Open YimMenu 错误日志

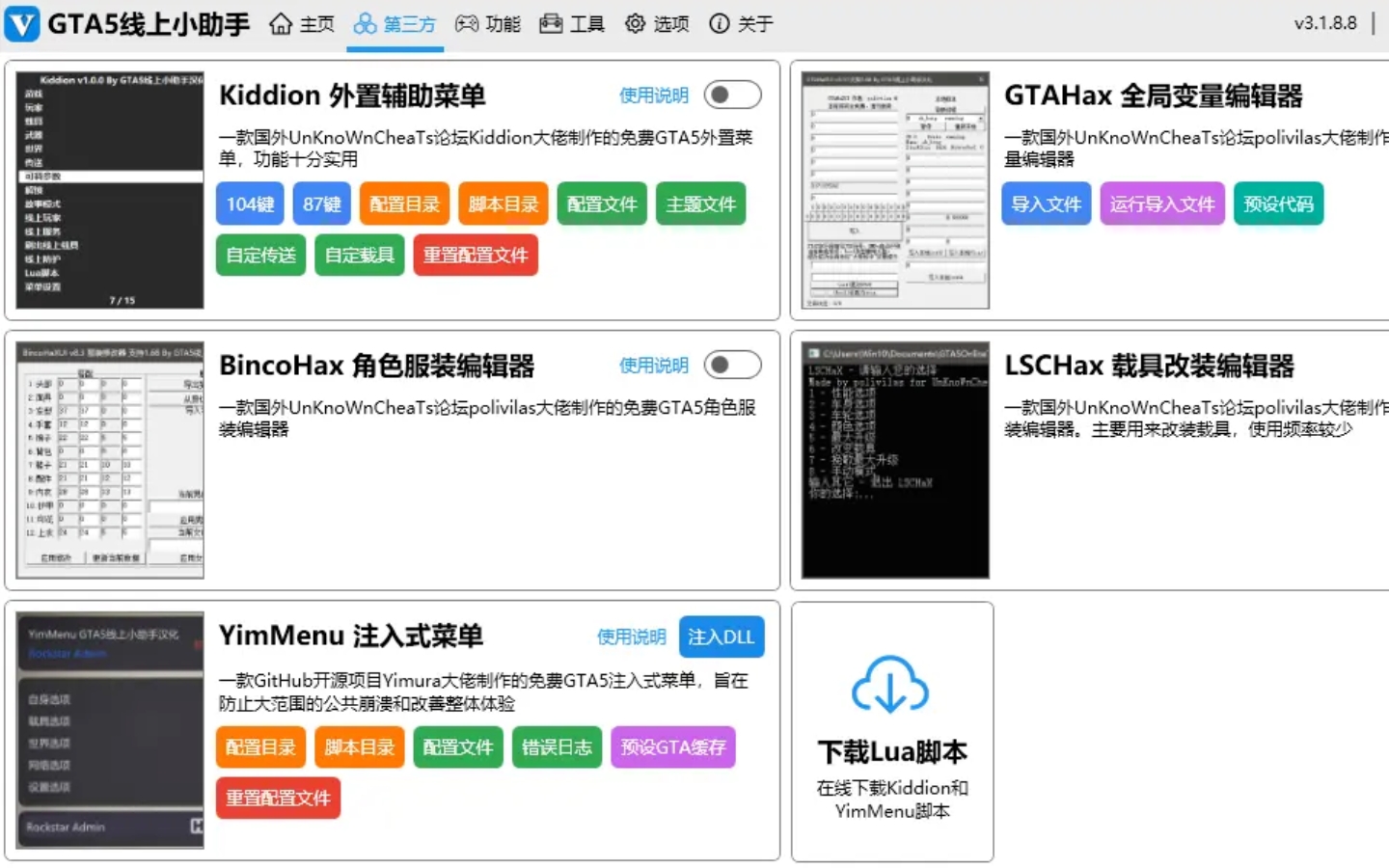558,746
